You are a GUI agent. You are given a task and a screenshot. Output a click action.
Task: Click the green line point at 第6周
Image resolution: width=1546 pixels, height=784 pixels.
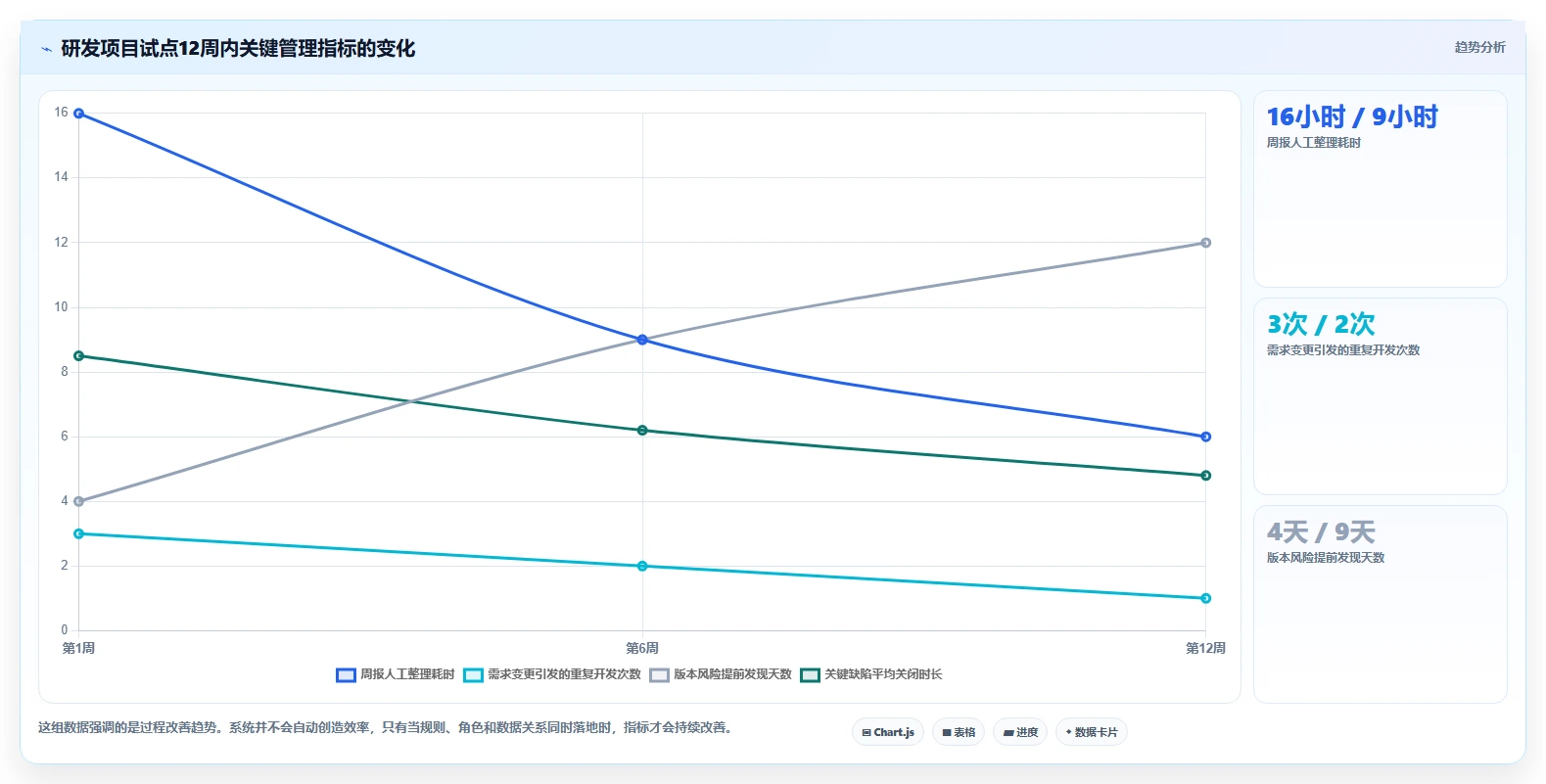642,431
